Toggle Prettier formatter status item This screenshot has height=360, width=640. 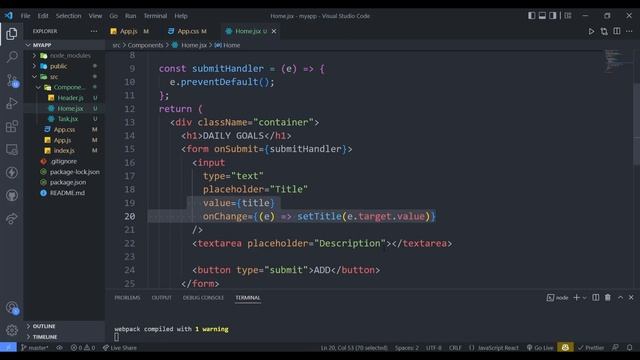[x=591, y=348]
